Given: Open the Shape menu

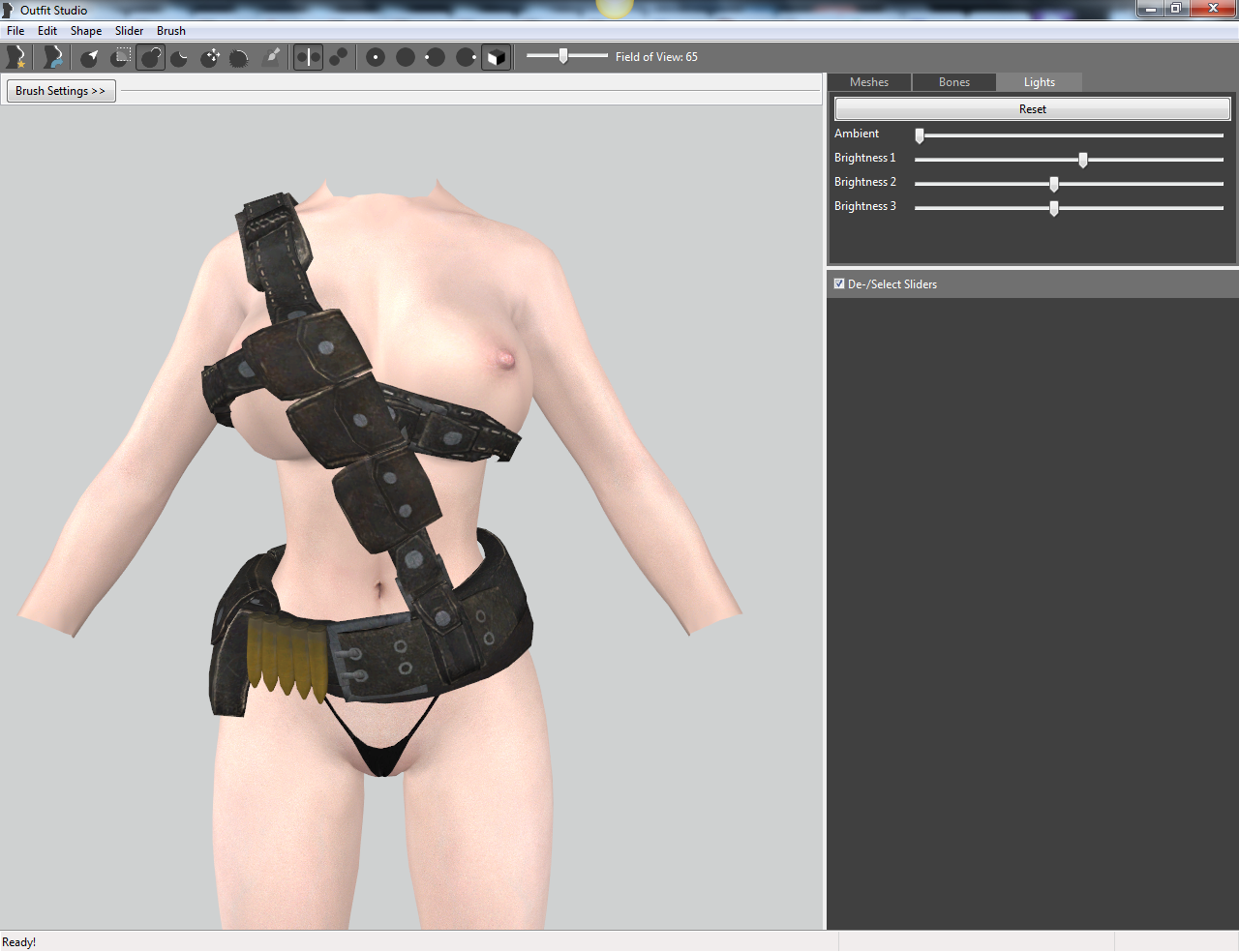Looking at the screenshot, I should (x=86, y=31).
